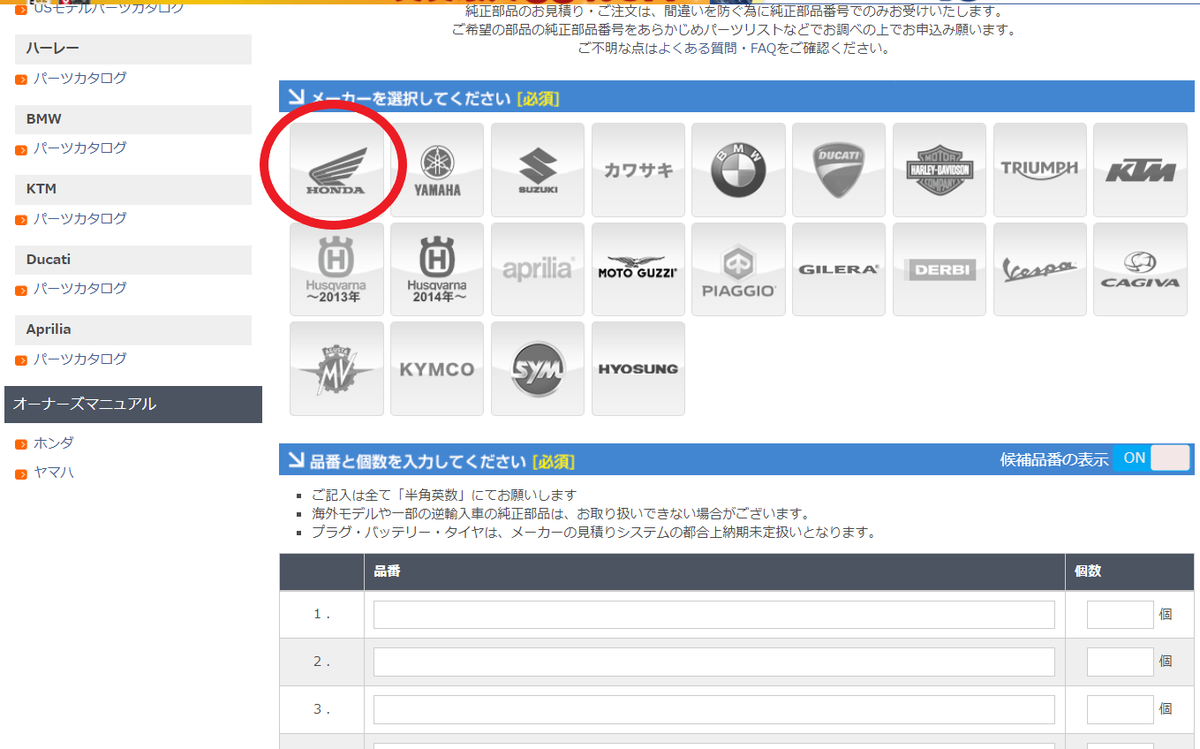Screen dimensions: 1200x749
Task: Click part number field in row 2
Action: (714, 661)
